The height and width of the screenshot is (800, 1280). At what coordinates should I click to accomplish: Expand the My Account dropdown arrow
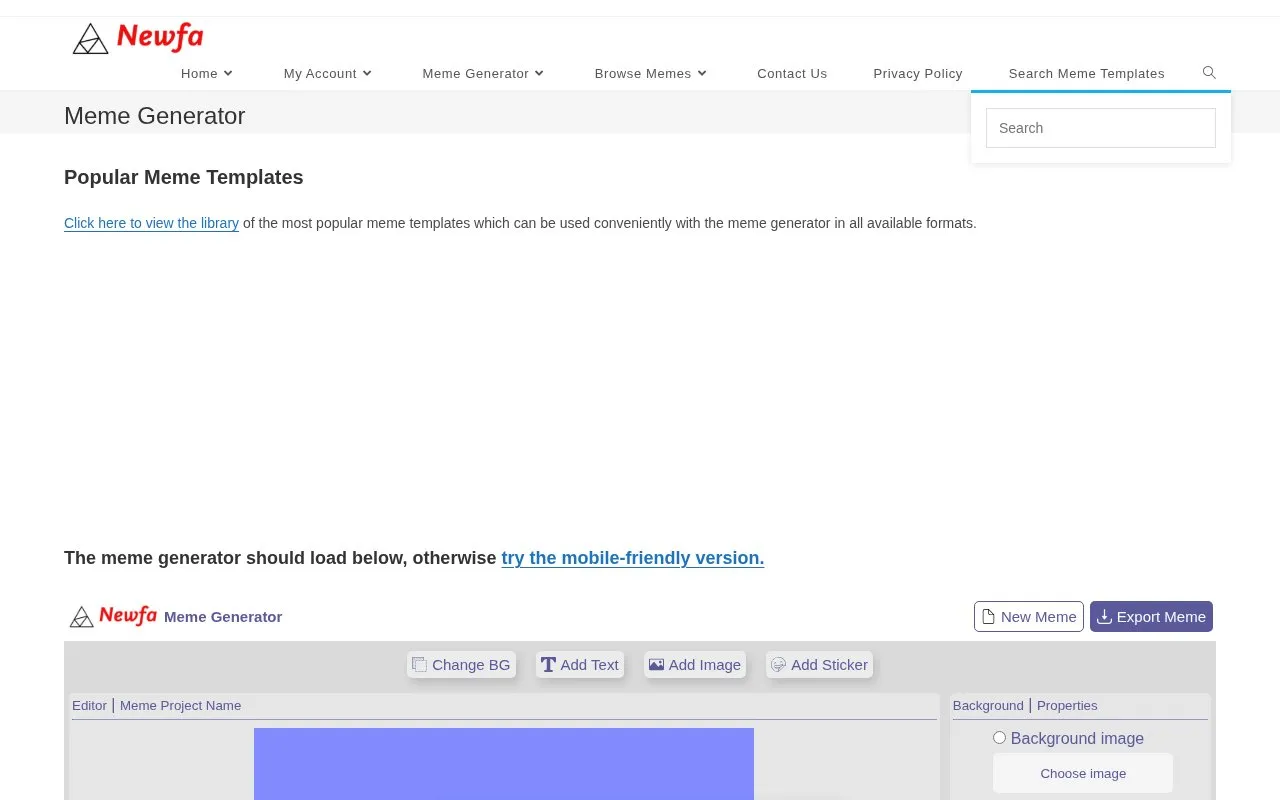click(367, 73)
